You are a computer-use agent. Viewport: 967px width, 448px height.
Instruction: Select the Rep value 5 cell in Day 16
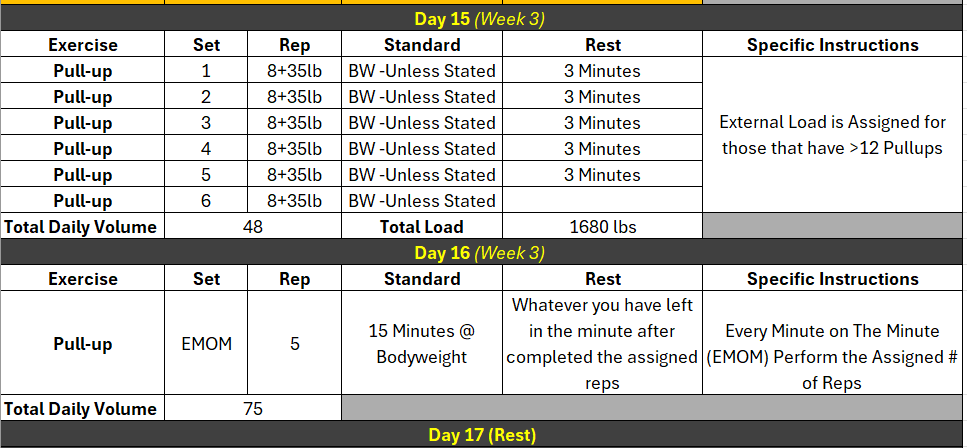(294, 344)
